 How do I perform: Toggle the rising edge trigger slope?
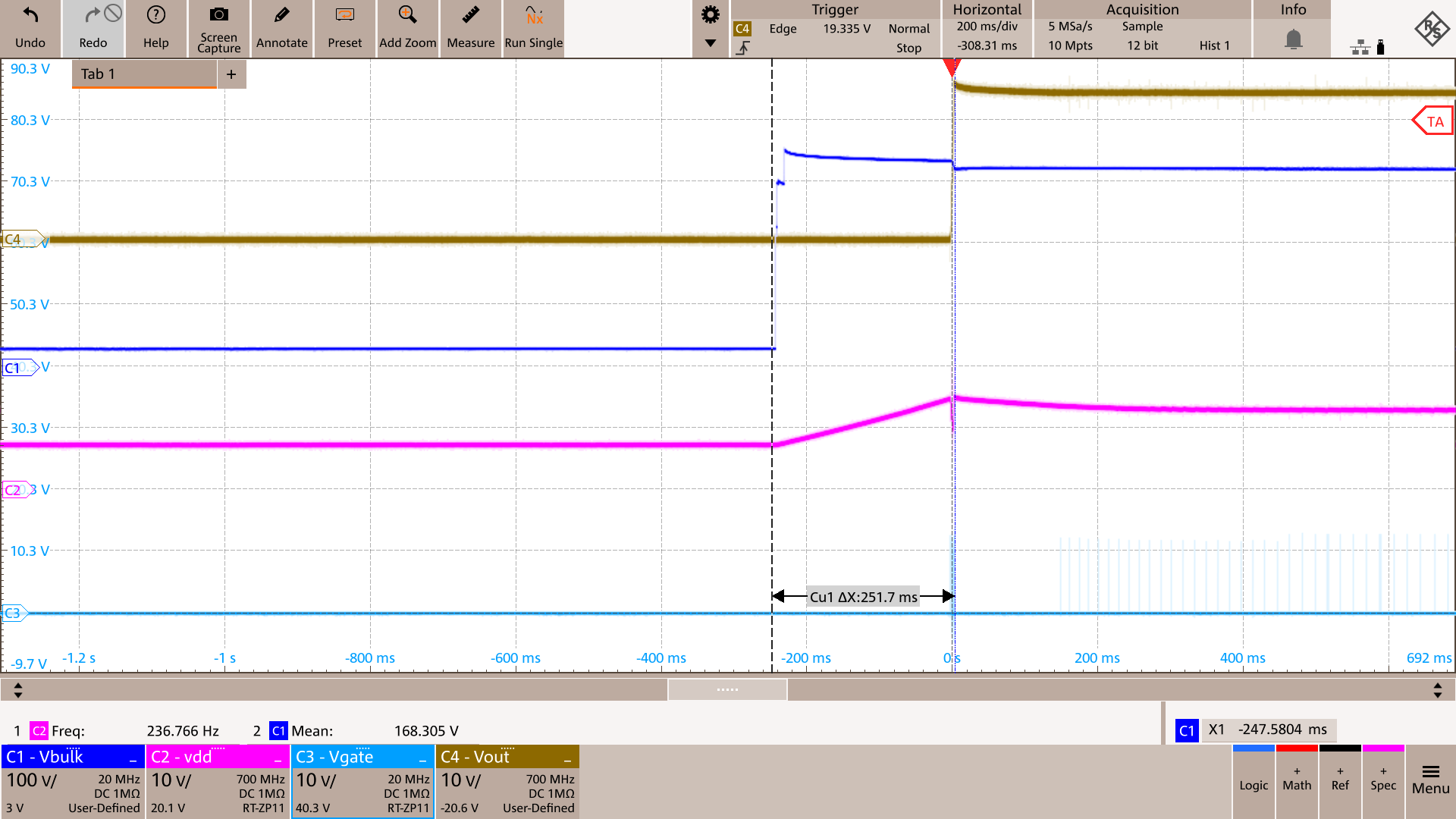tap(744, 47)
